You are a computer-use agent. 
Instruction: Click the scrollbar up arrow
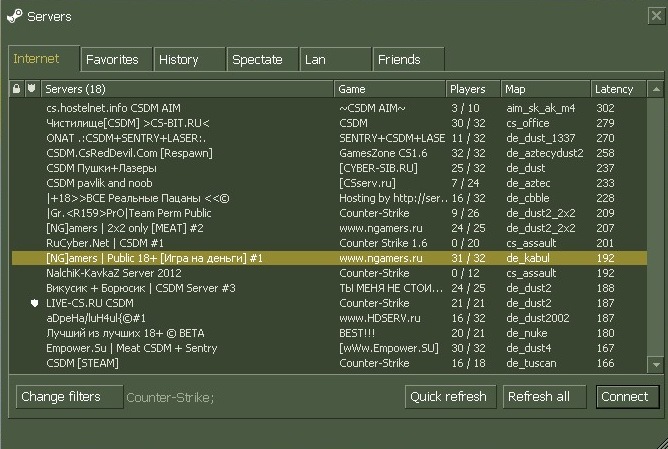tap(656, 89)
